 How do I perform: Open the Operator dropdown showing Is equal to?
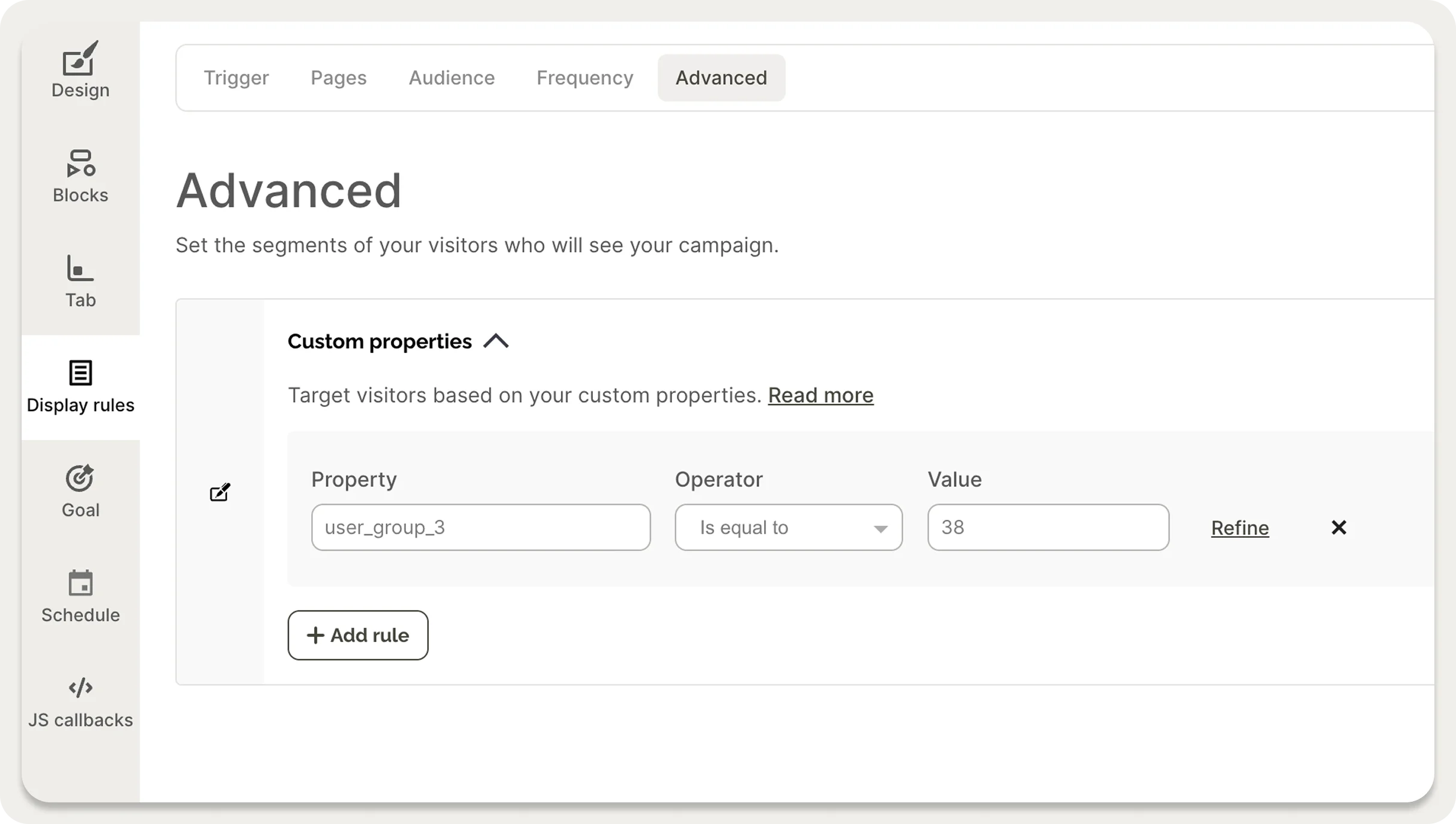pyautogui.click(x=789, y=527)
